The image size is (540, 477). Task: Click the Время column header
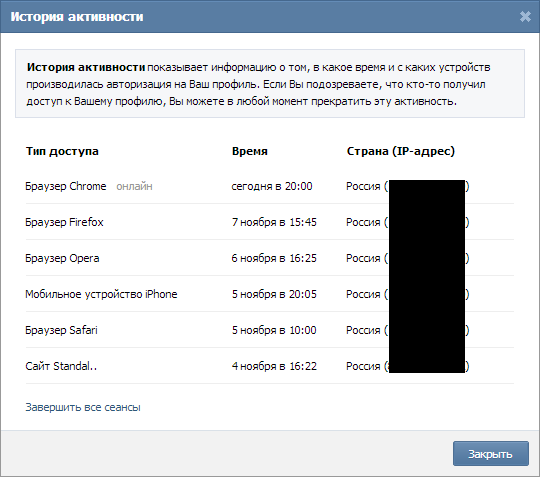tap(250, 151)
